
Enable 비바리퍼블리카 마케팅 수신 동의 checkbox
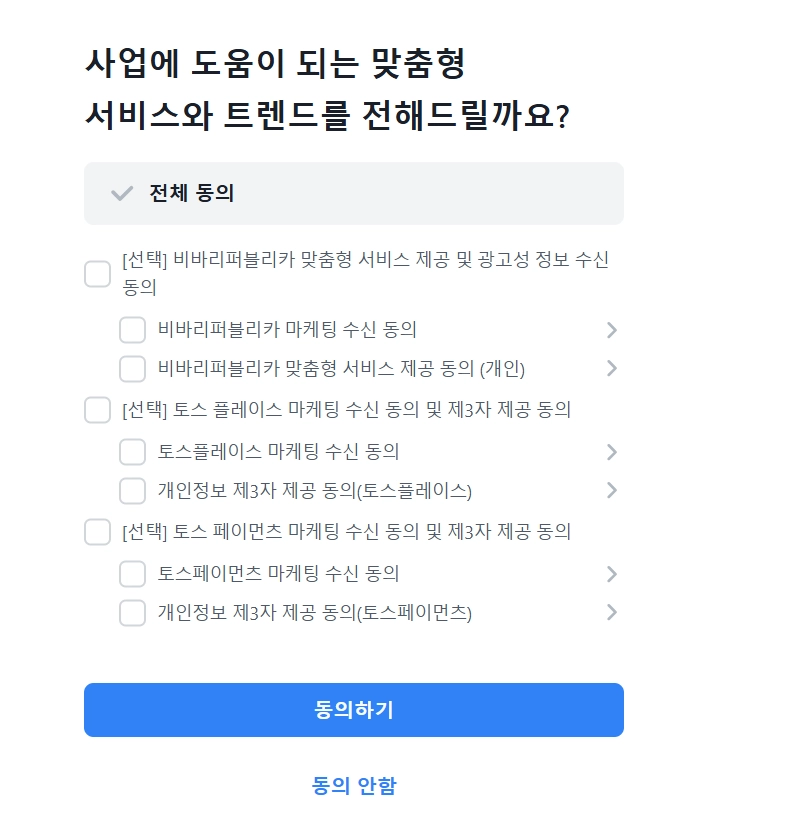(133, 330)
